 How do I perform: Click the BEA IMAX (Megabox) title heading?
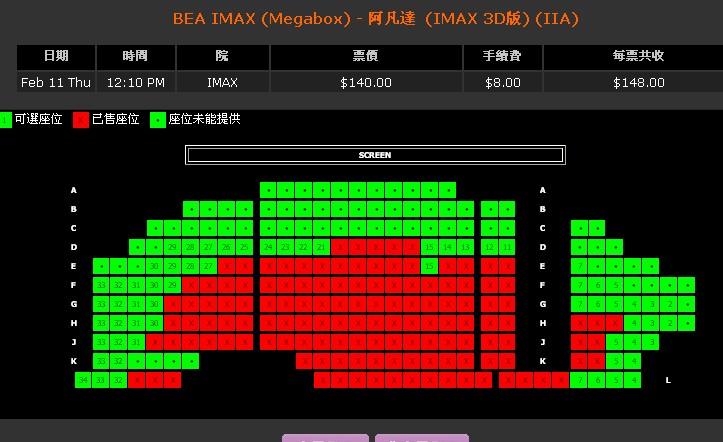tap(375, 19)
